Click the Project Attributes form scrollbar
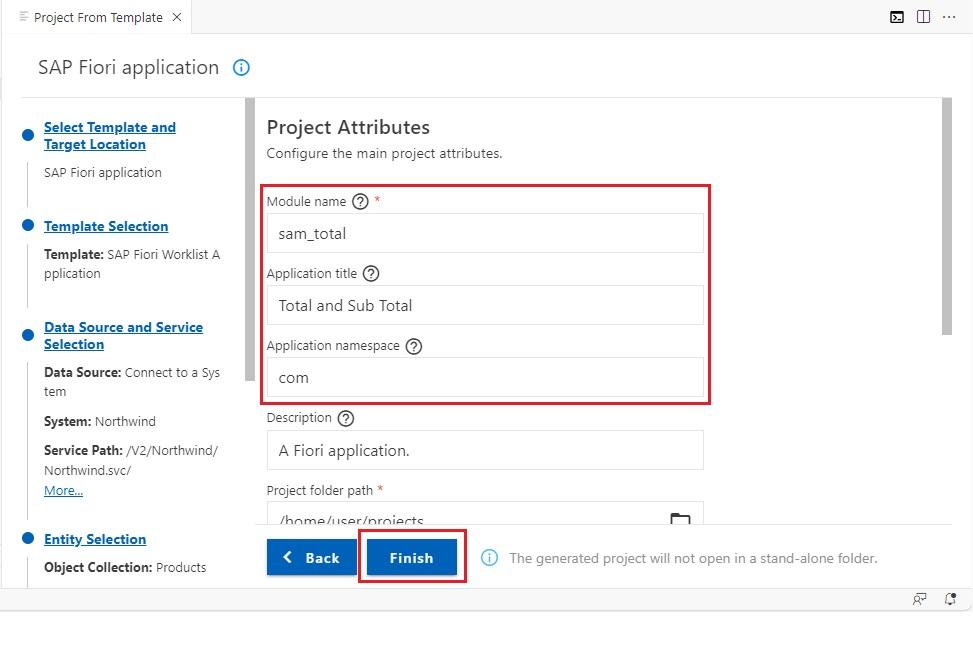973x645 pixels. [x=946, y=216]
